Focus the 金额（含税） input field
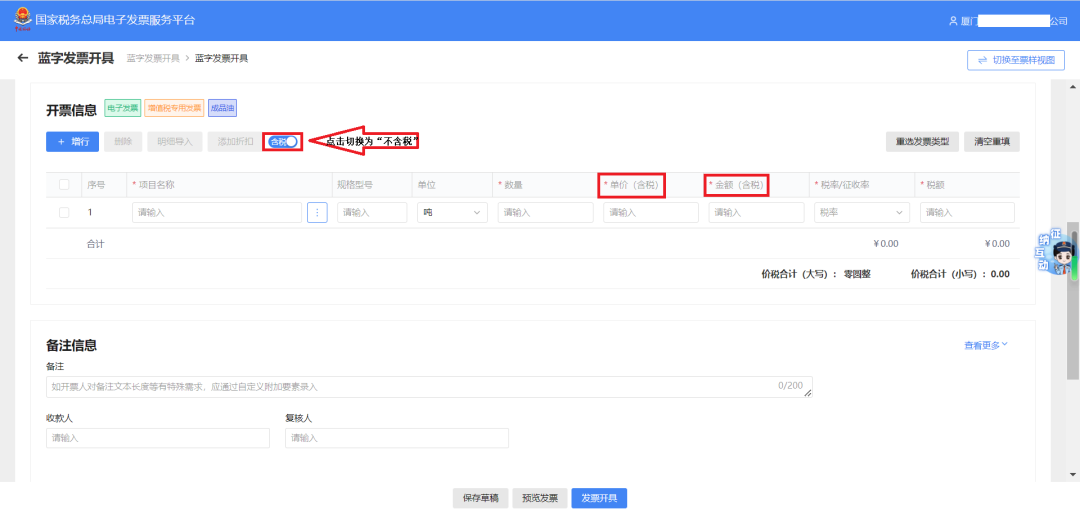Screen dimensions: 1080x514 pos(756,213)
